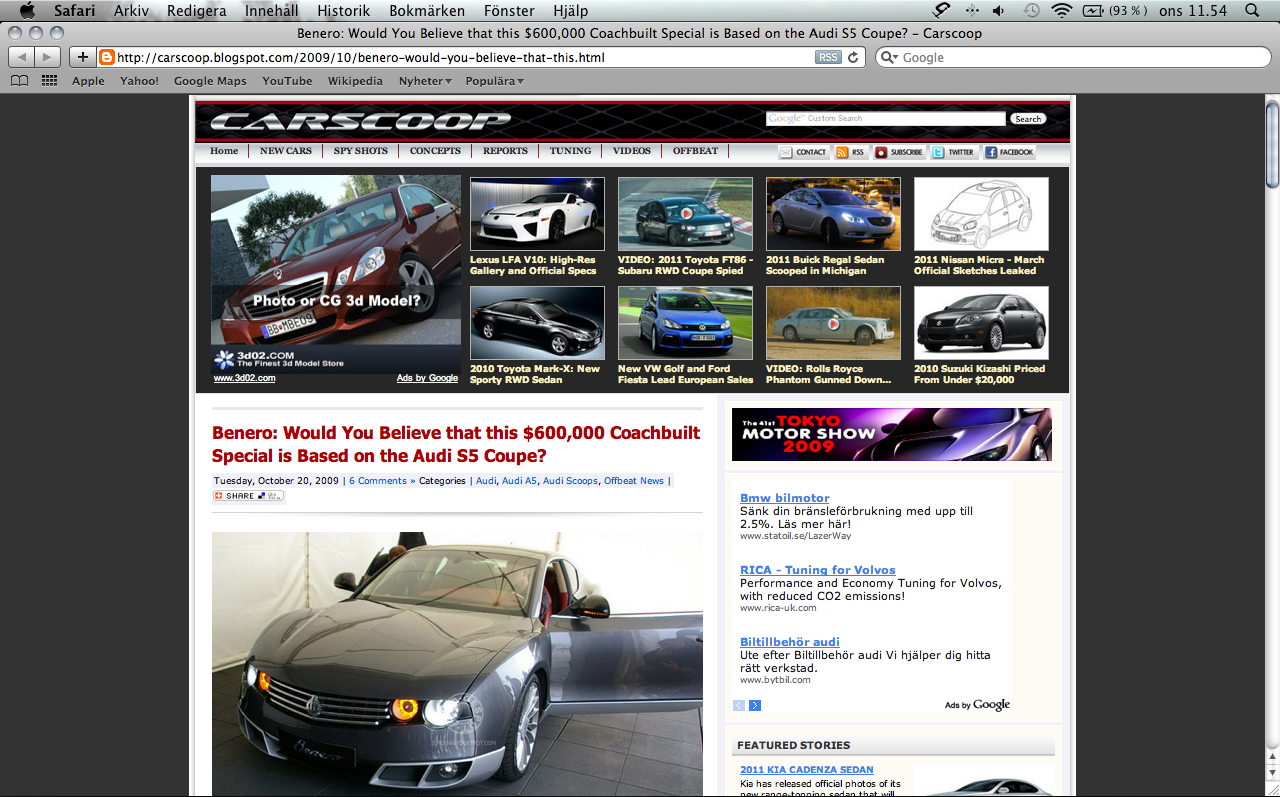Open Google search engine dropdown magnifier
The image size is (1280, 797).
(889, 57)
